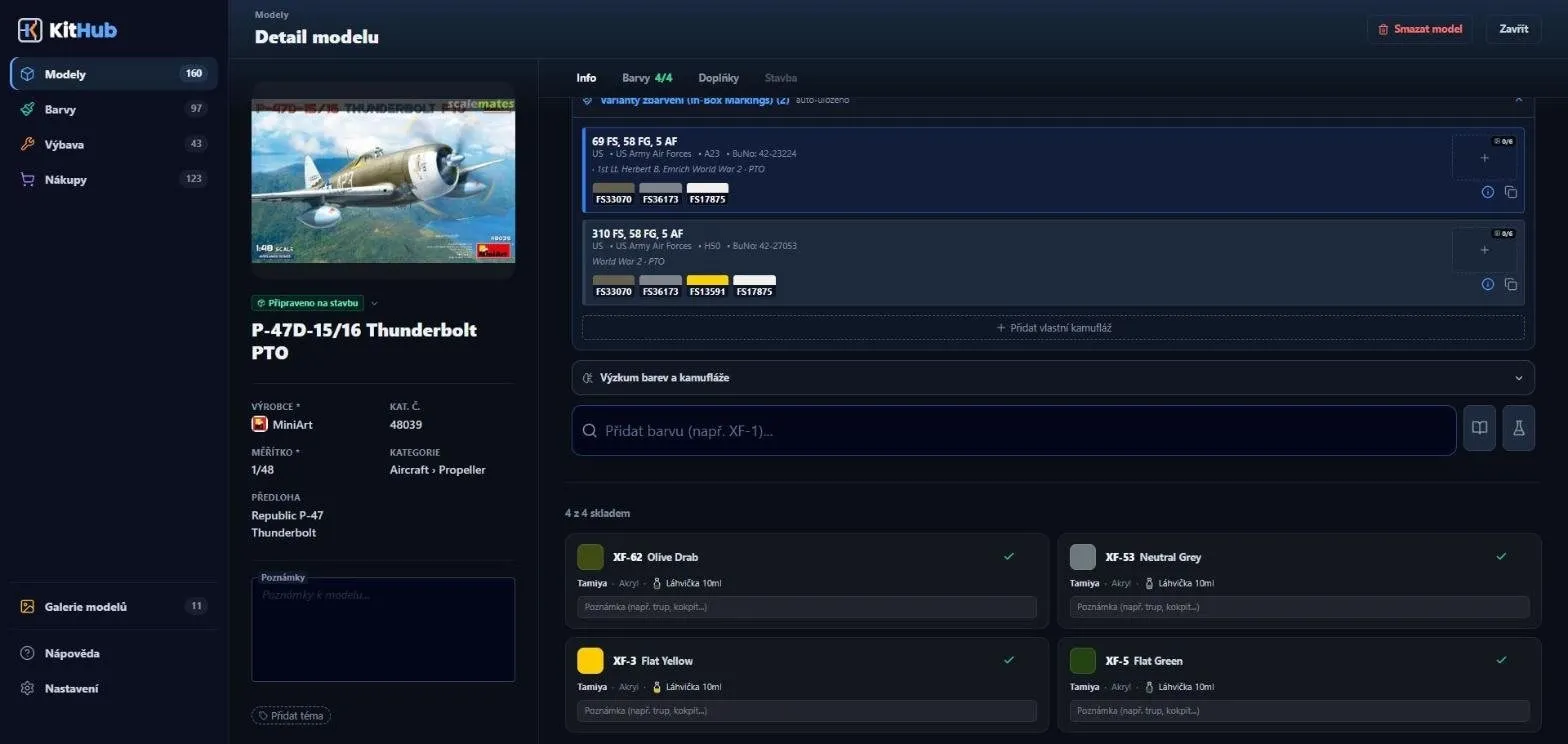Toggle the XF-3 Flat Yellow checkmark
1568x744 pixels.
1008,660
